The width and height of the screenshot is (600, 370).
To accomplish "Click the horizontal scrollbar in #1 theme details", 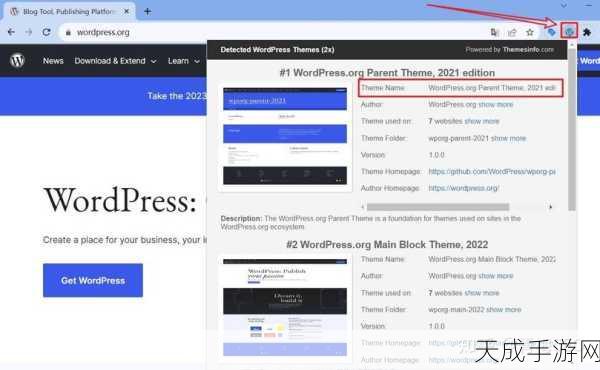I will [438, 207].
